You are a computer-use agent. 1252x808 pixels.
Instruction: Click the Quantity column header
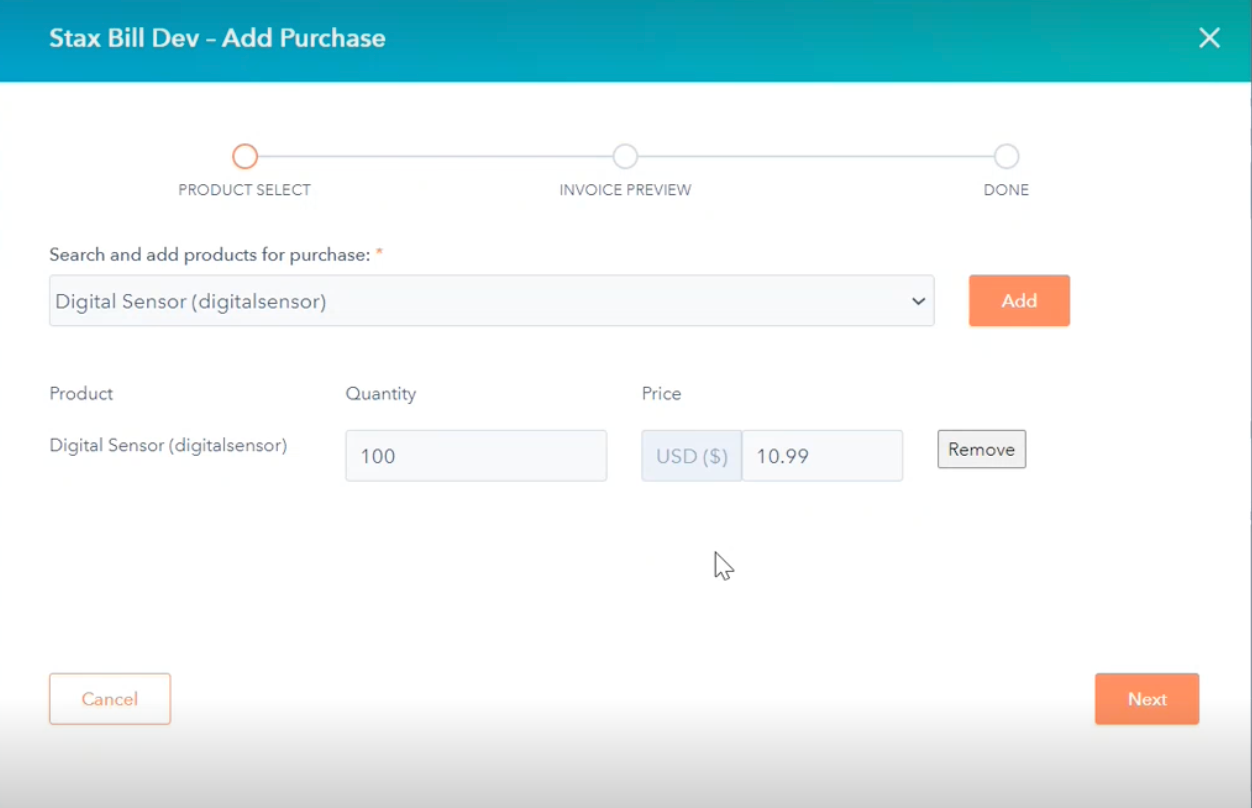coord(381,394)
